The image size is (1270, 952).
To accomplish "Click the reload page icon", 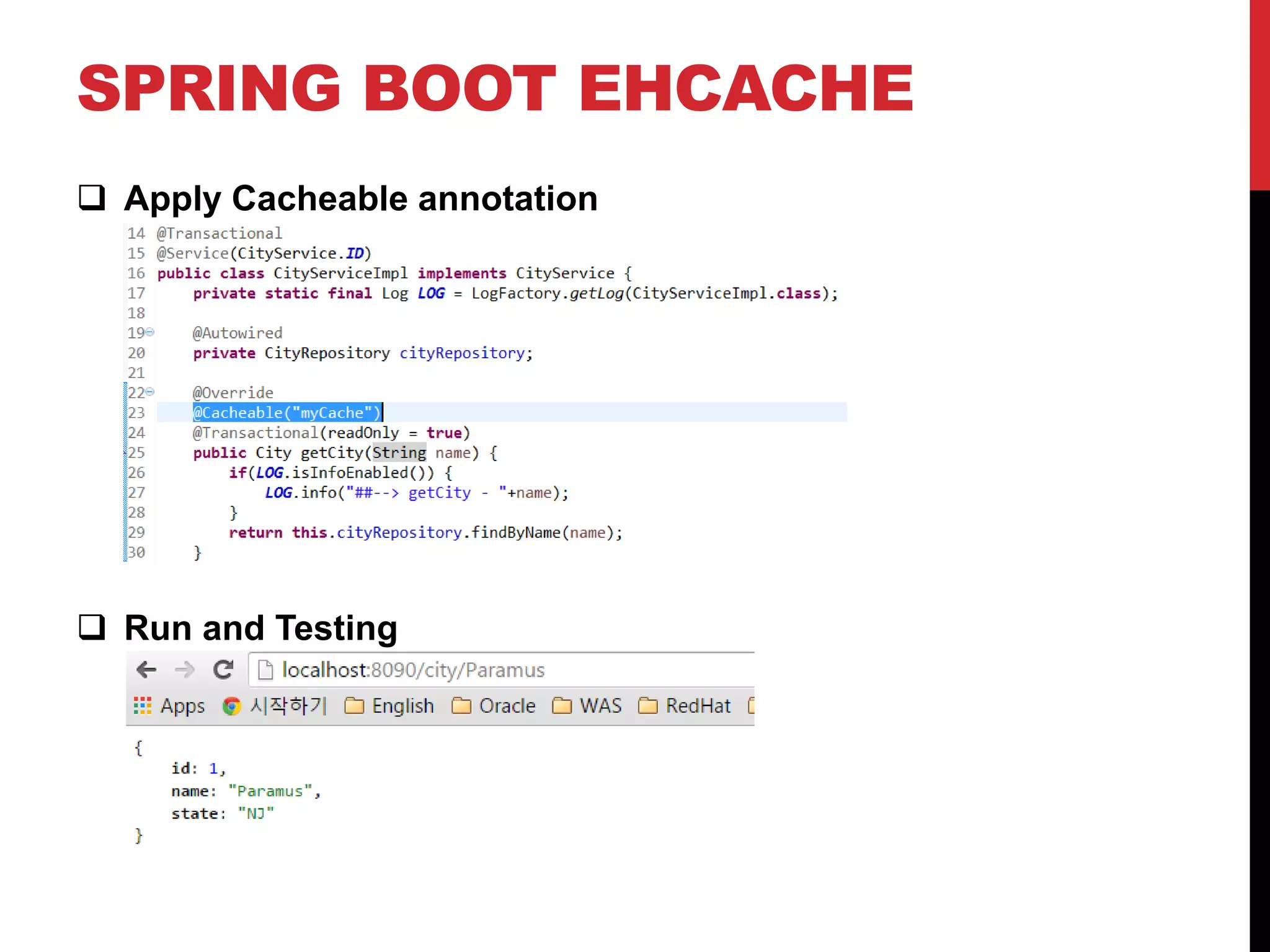I will point(223,669).
